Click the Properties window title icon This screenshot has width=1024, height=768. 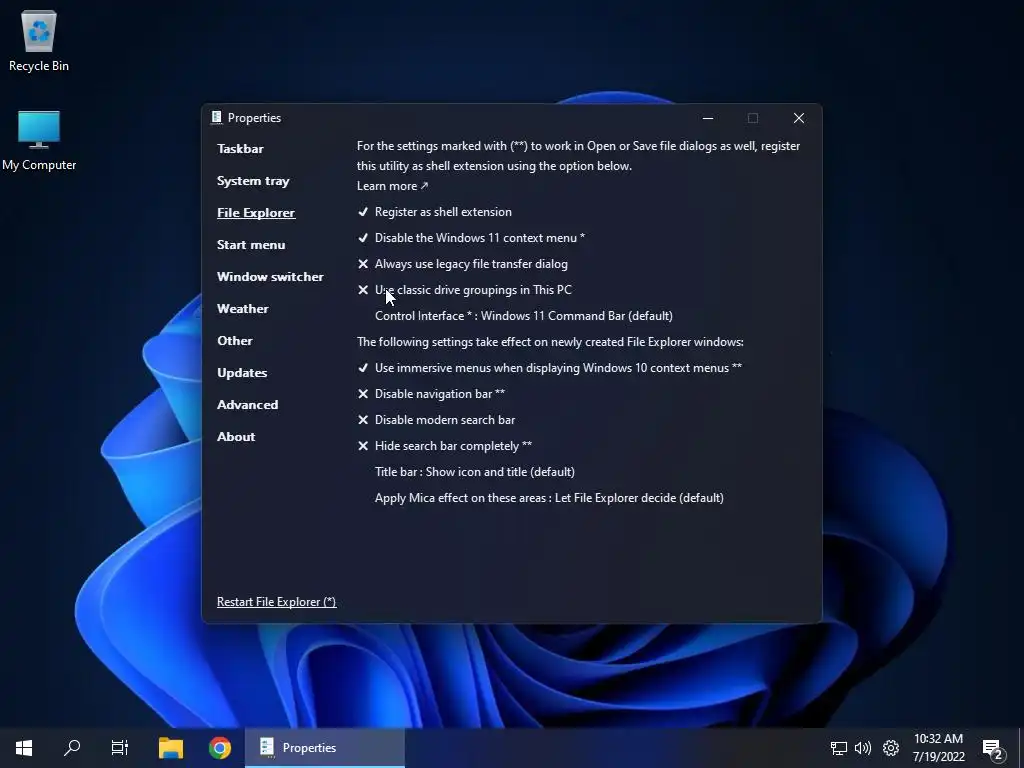coord(216,118)
